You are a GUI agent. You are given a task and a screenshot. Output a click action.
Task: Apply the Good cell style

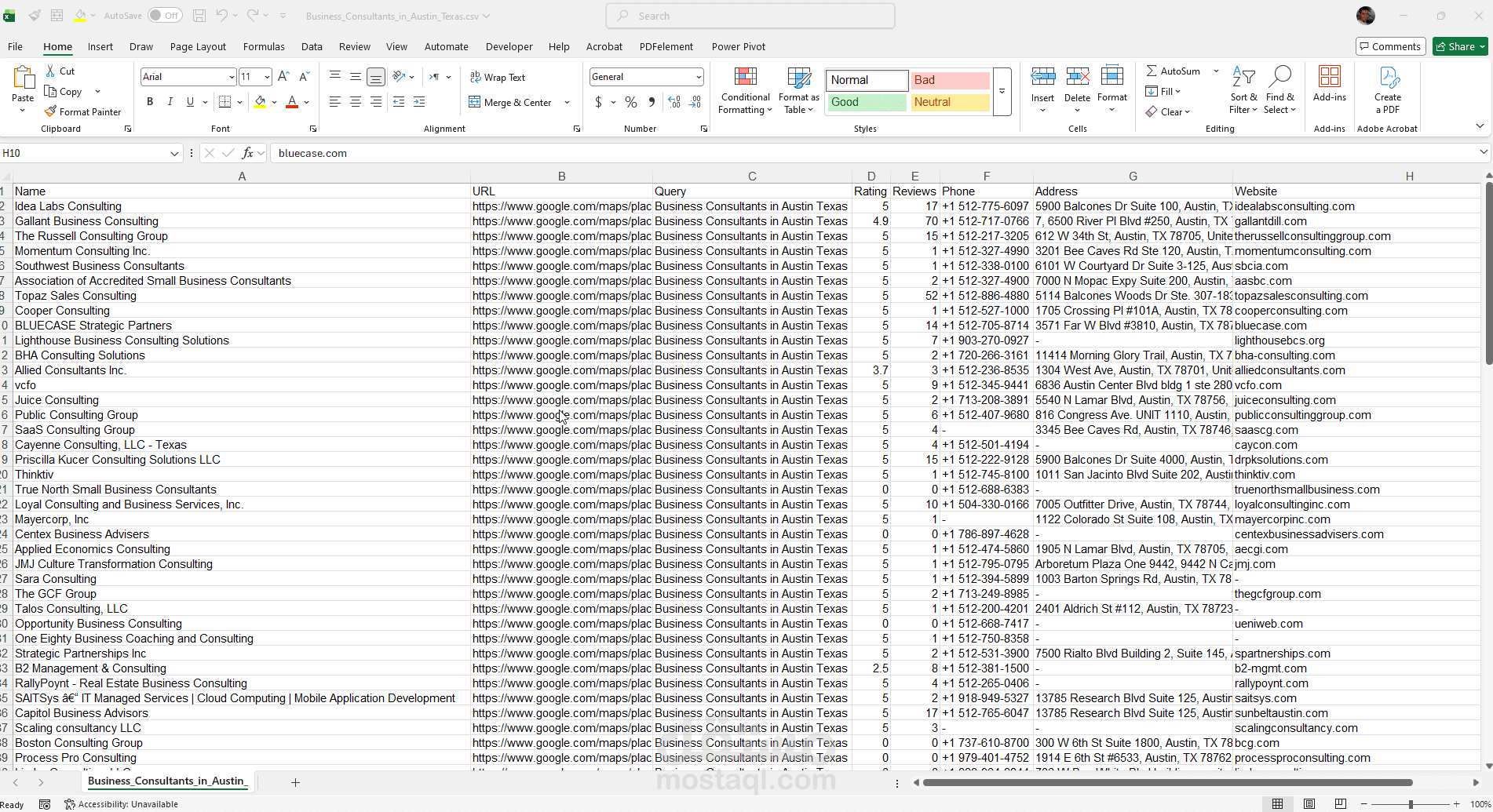(x=867, y=102)
